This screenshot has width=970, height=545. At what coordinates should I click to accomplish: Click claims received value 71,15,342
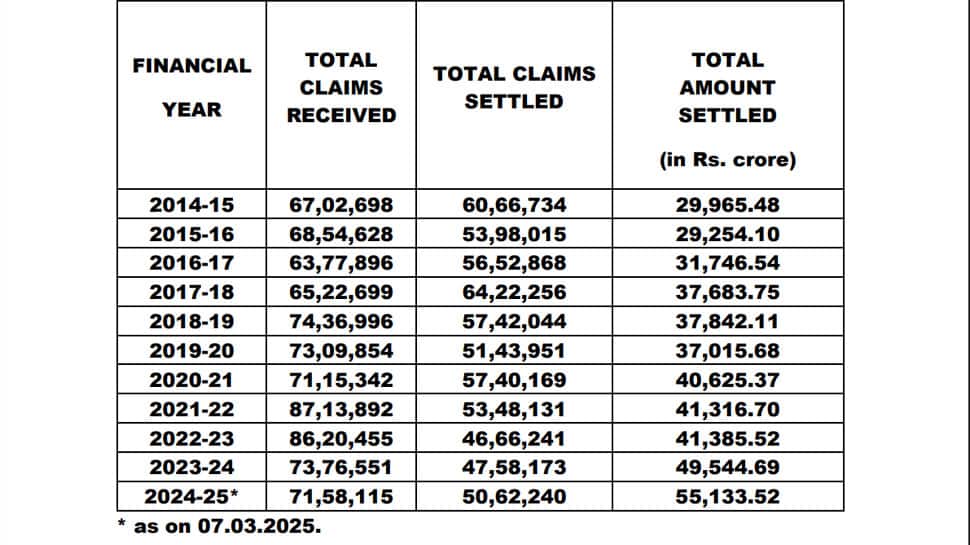click(341, 380)
